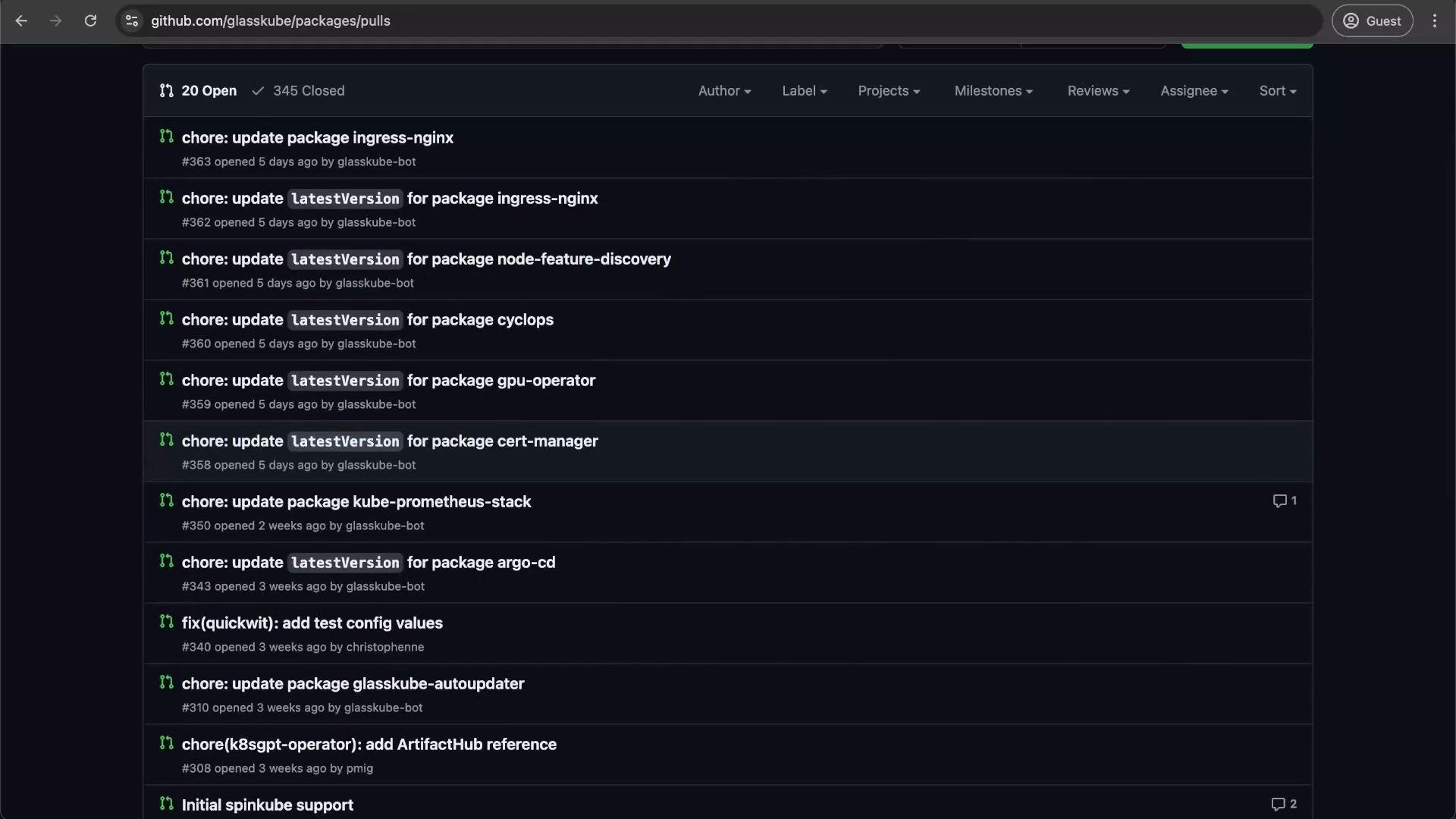Open PR updating latestVersion for cyclops
The width and height of the screenshot is (1456, 819).
(x=368, y=319)
